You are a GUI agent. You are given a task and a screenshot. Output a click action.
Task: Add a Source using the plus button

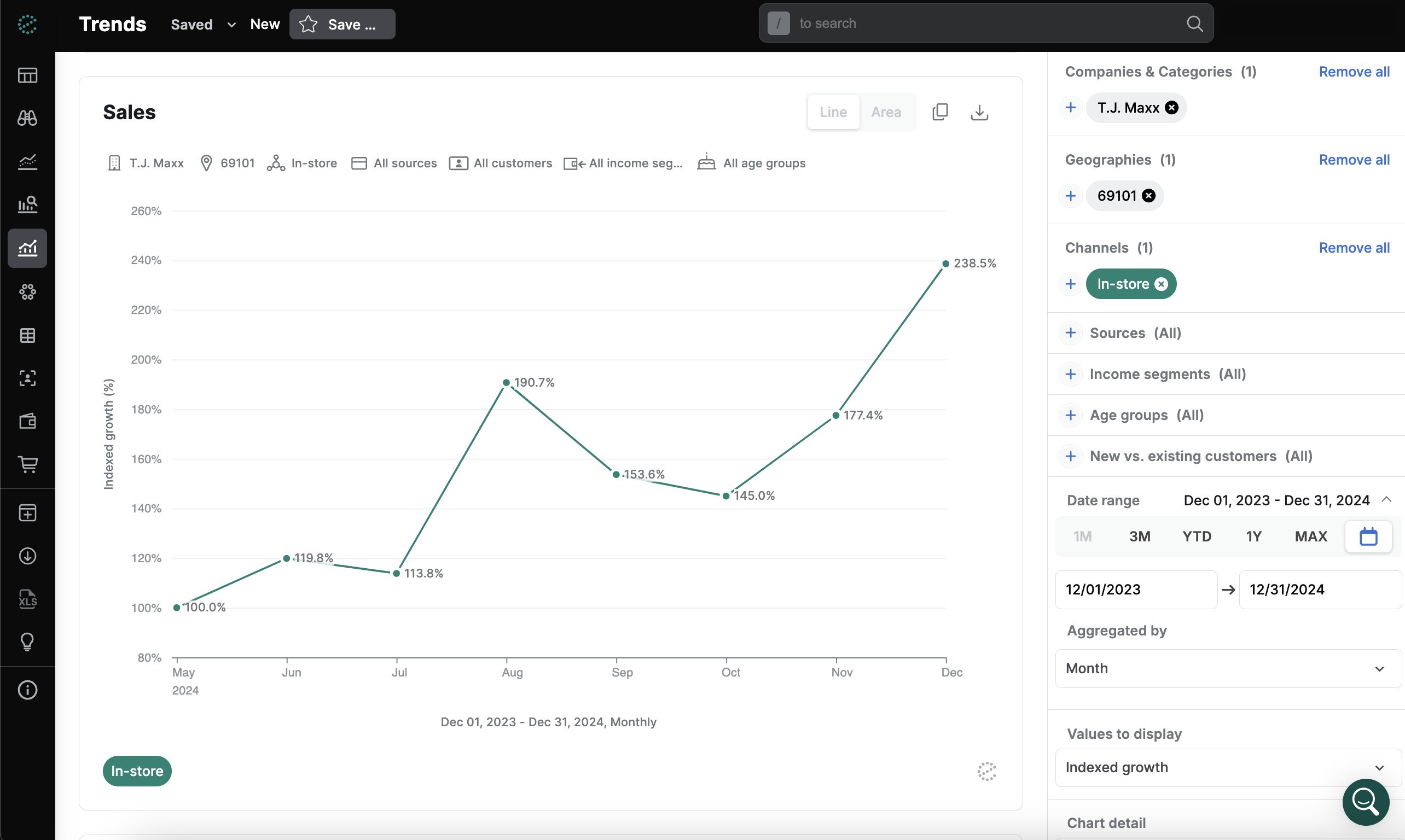coord(1070,333)
